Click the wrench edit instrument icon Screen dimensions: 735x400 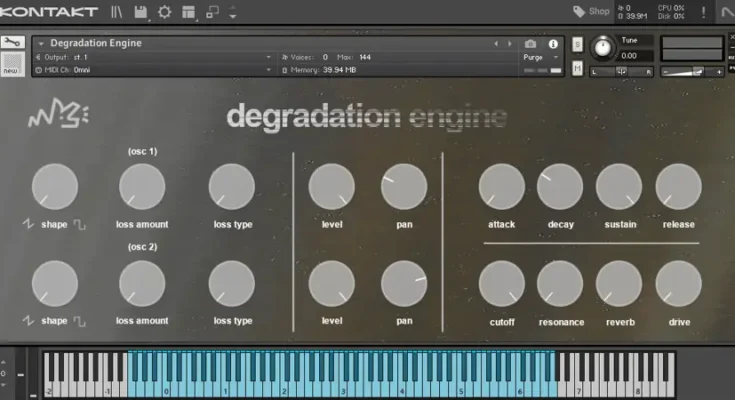12,44
